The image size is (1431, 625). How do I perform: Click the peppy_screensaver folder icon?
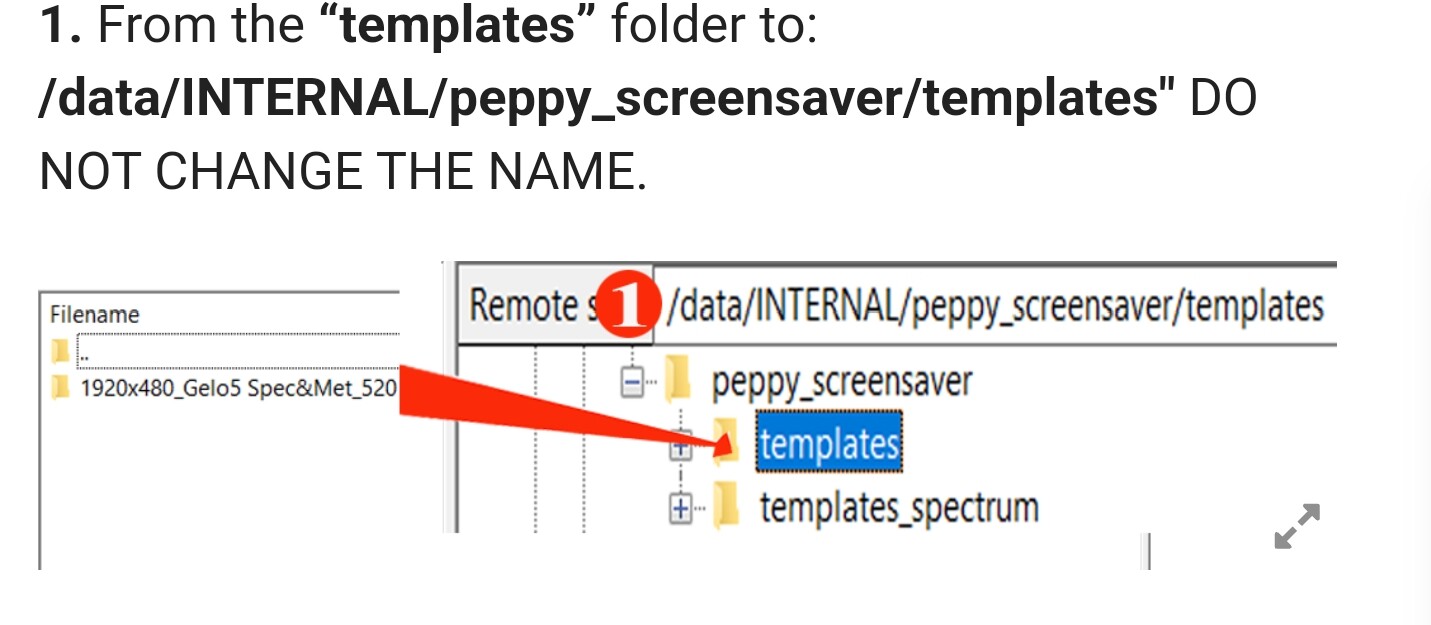[x=679, y=382]
